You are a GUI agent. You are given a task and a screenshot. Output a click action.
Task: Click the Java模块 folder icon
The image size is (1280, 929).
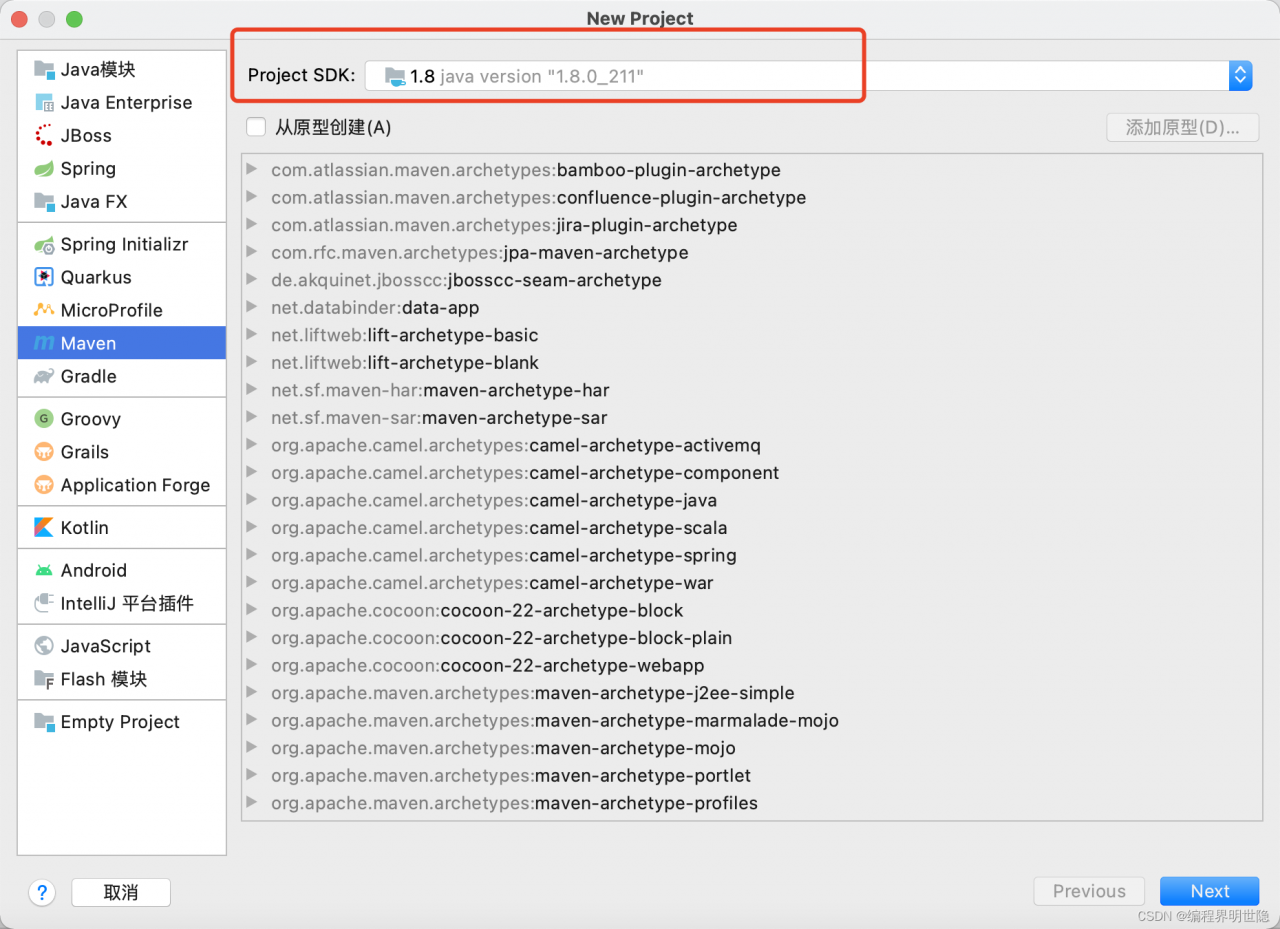coord(44,69)
